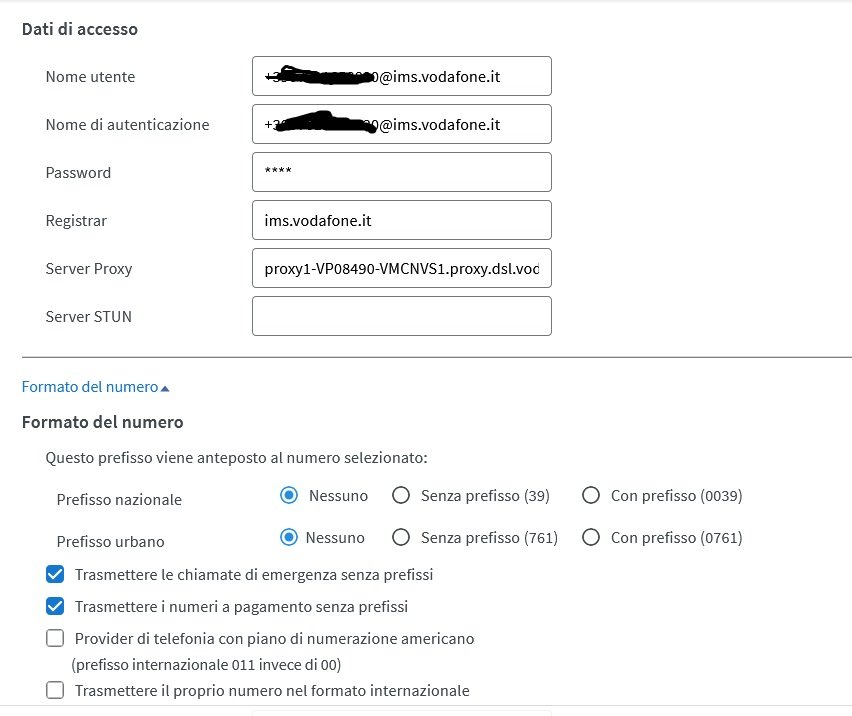Collapse the Formato del numero expander link
The height and width of the screenshot is (716, 852).
(x=90, y=386)
